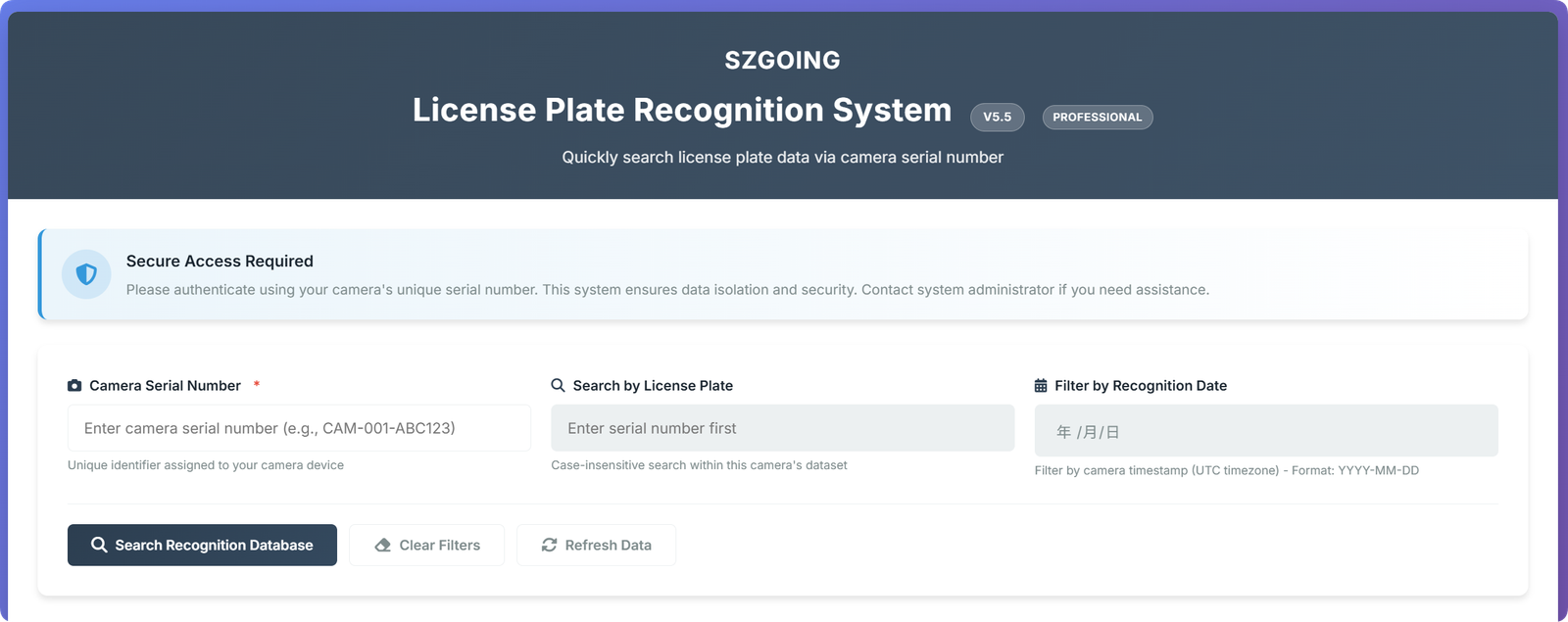Click the V5.5 version badge
1568x622 pixels.
tap(997, 118)
